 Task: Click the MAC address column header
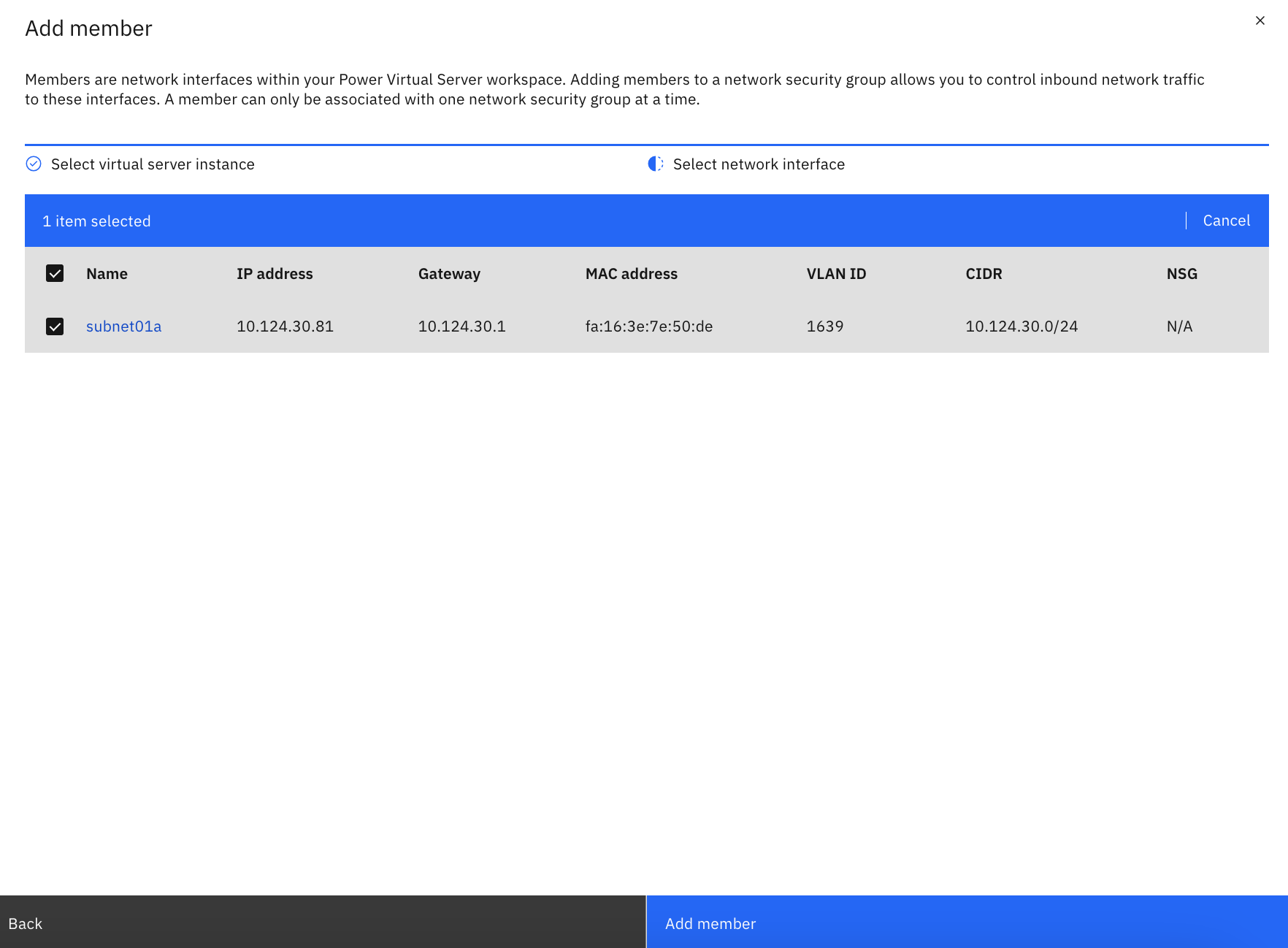click(x=632, y=274)
